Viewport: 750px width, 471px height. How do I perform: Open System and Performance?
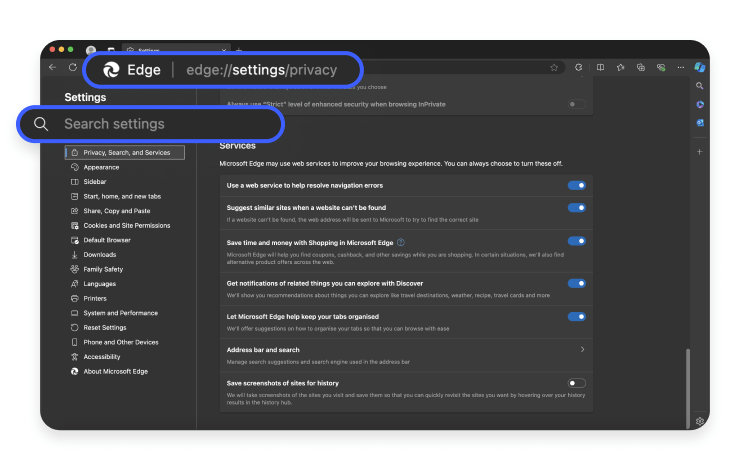[121, 313]
